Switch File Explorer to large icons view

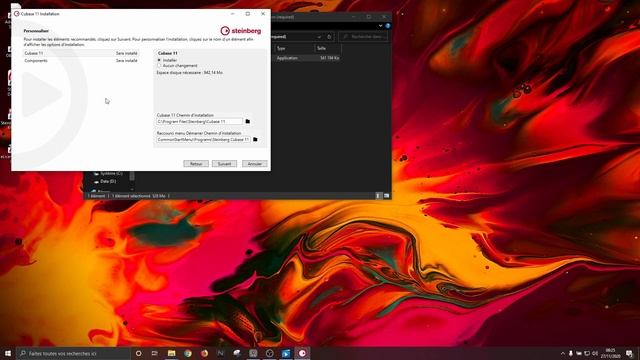click(x=387, y=196)
